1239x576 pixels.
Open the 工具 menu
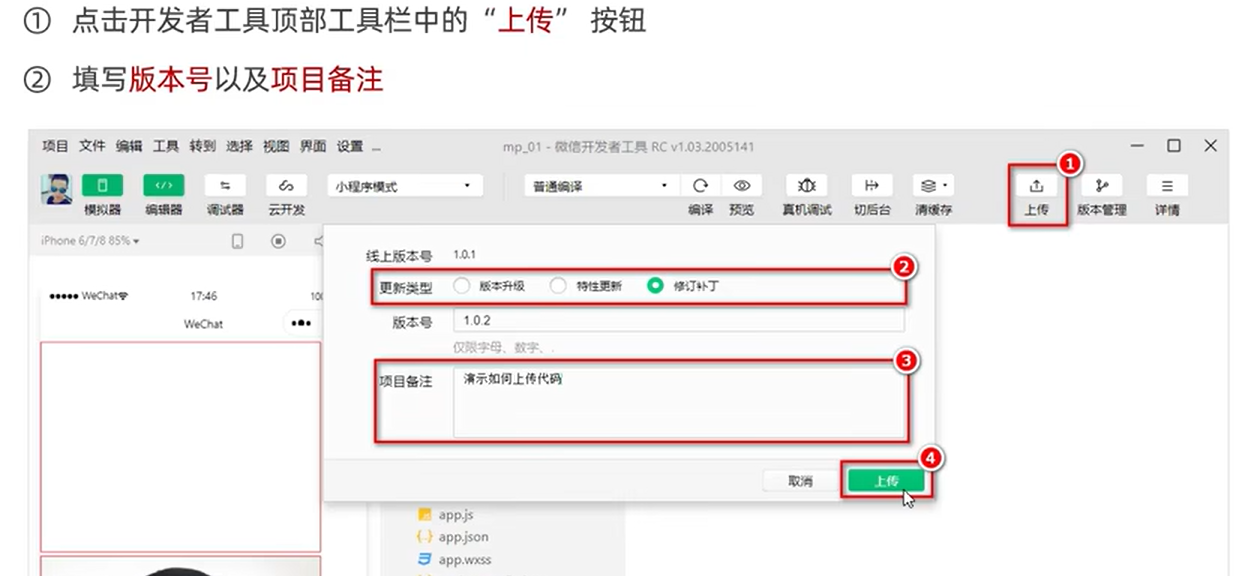pos(166,146)
